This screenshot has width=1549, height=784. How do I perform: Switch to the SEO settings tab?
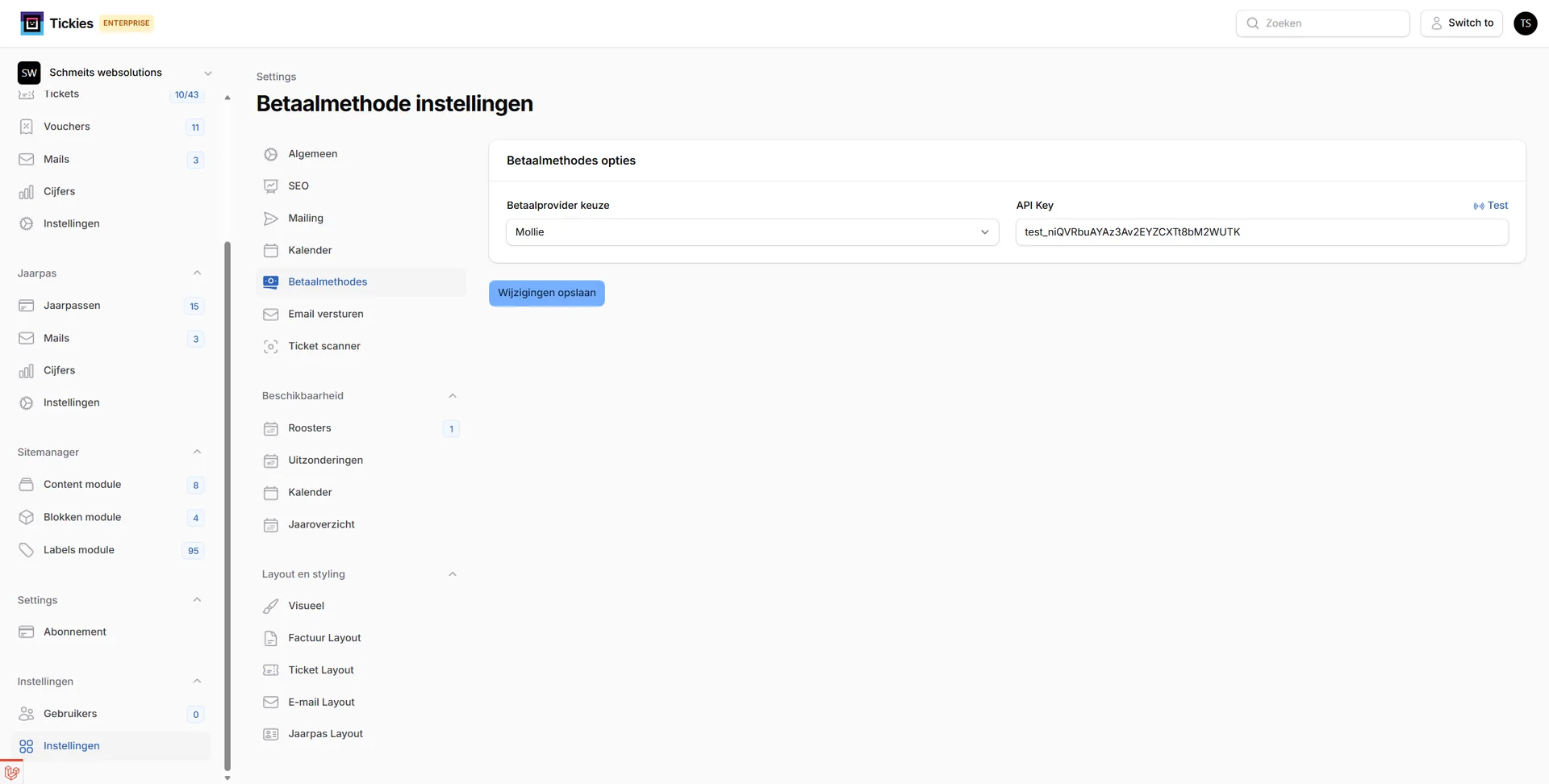coord(298,186)
